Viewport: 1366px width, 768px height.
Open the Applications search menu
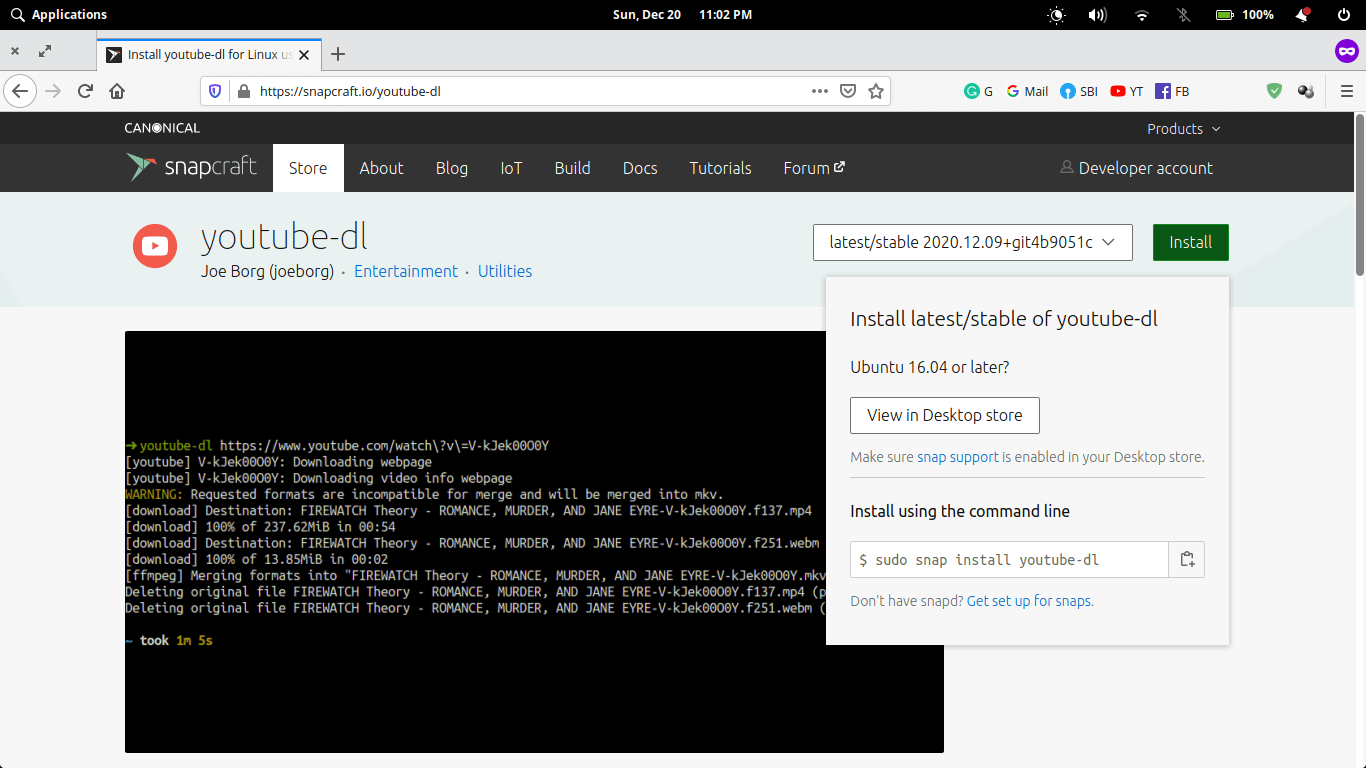(58, 15)
